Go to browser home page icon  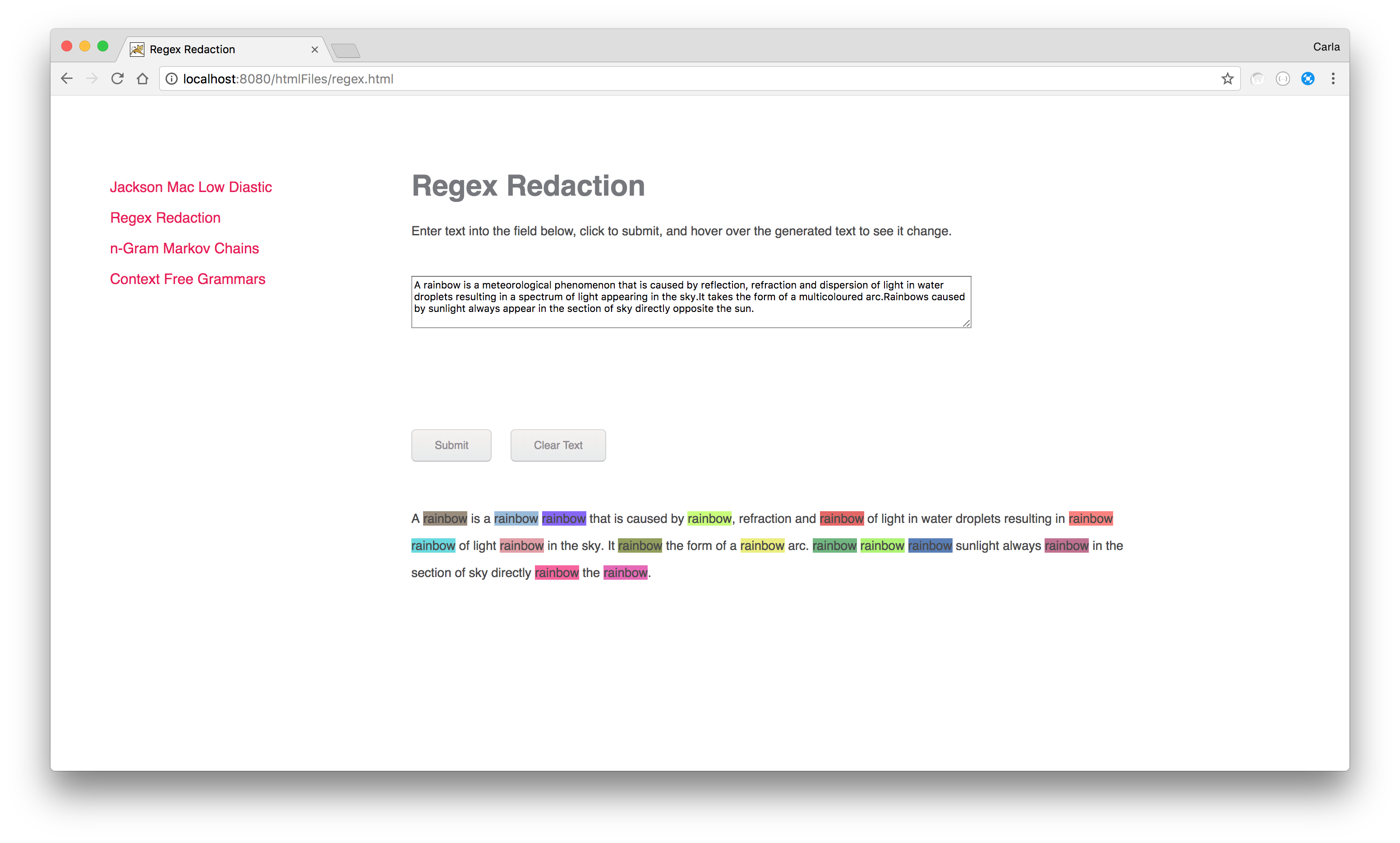[x=143, y=79]
